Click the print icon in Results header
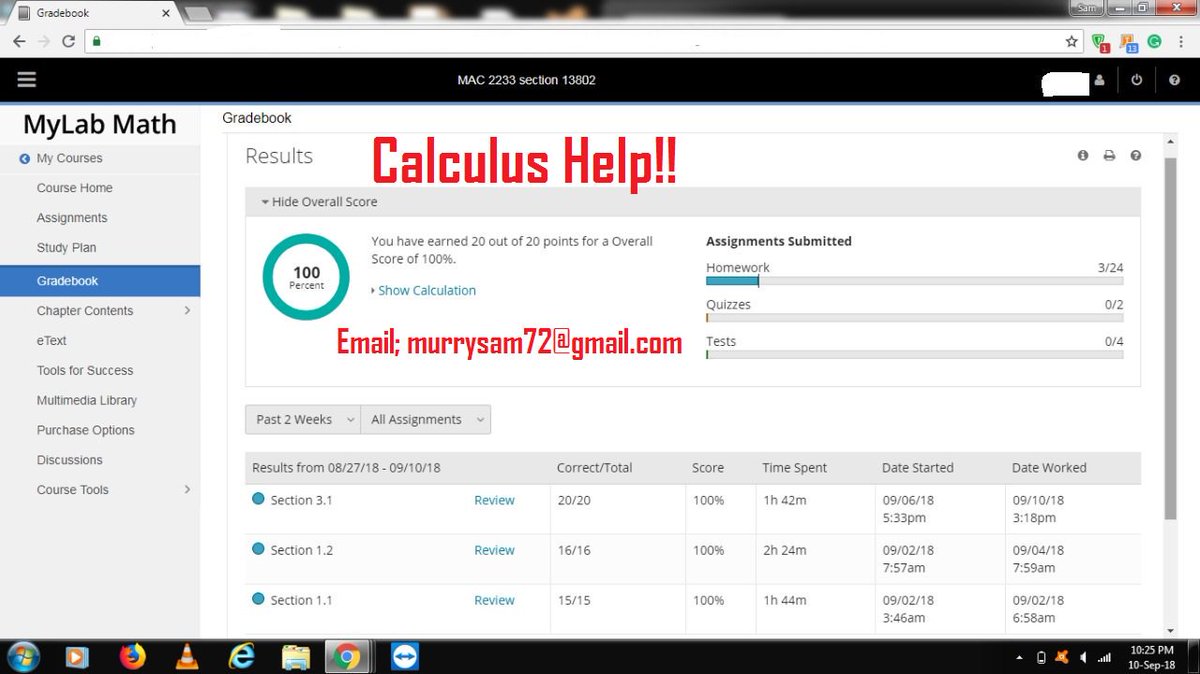The height and width of the screenshot is (674, 1200). pyautogui.click(x=1109, y=156)
